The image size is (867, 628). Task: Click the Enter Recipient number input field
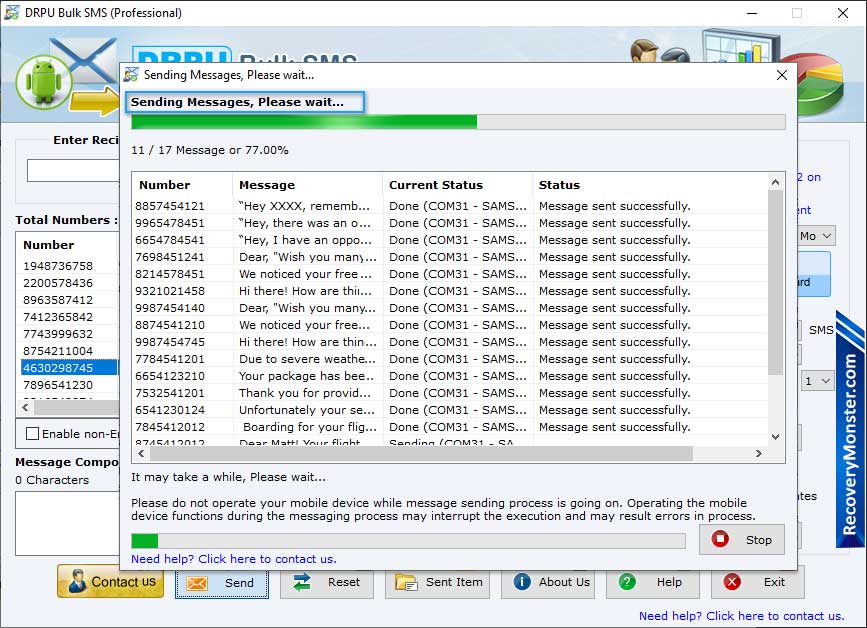click(x=73, y=171)
